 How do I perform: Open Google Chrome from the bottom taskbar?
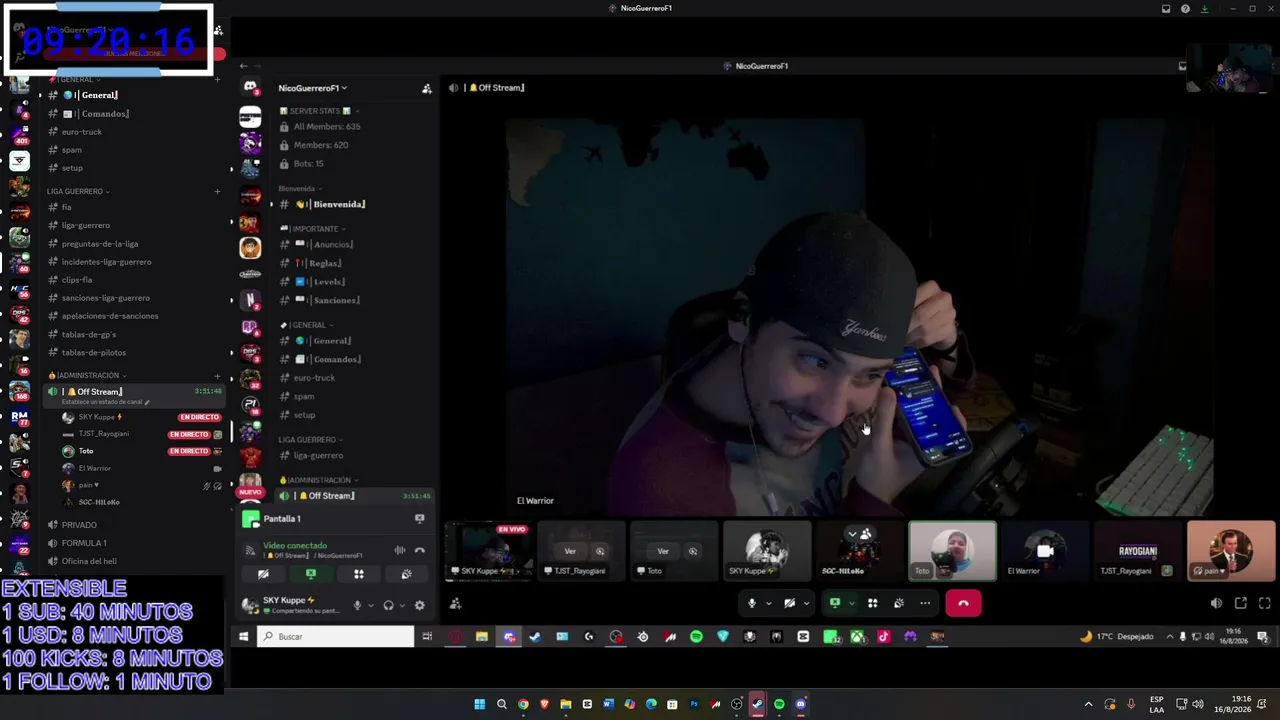[x=523, y=704]
